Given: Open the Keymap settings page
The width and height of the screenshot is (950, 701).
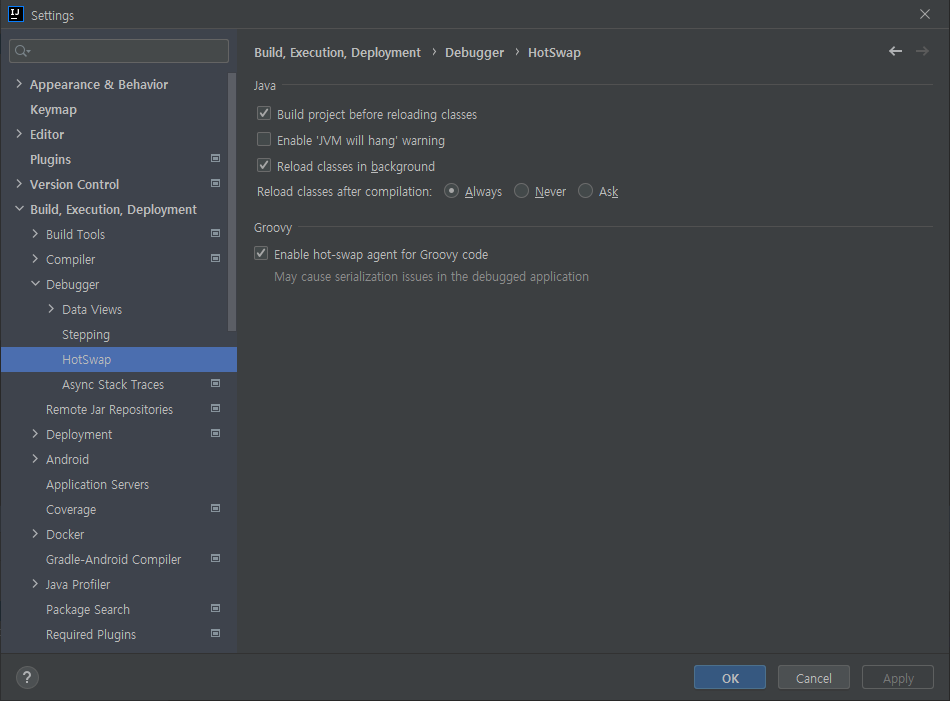Looking at the screenshot, I should pyautogui.click(x=53, y=110).
